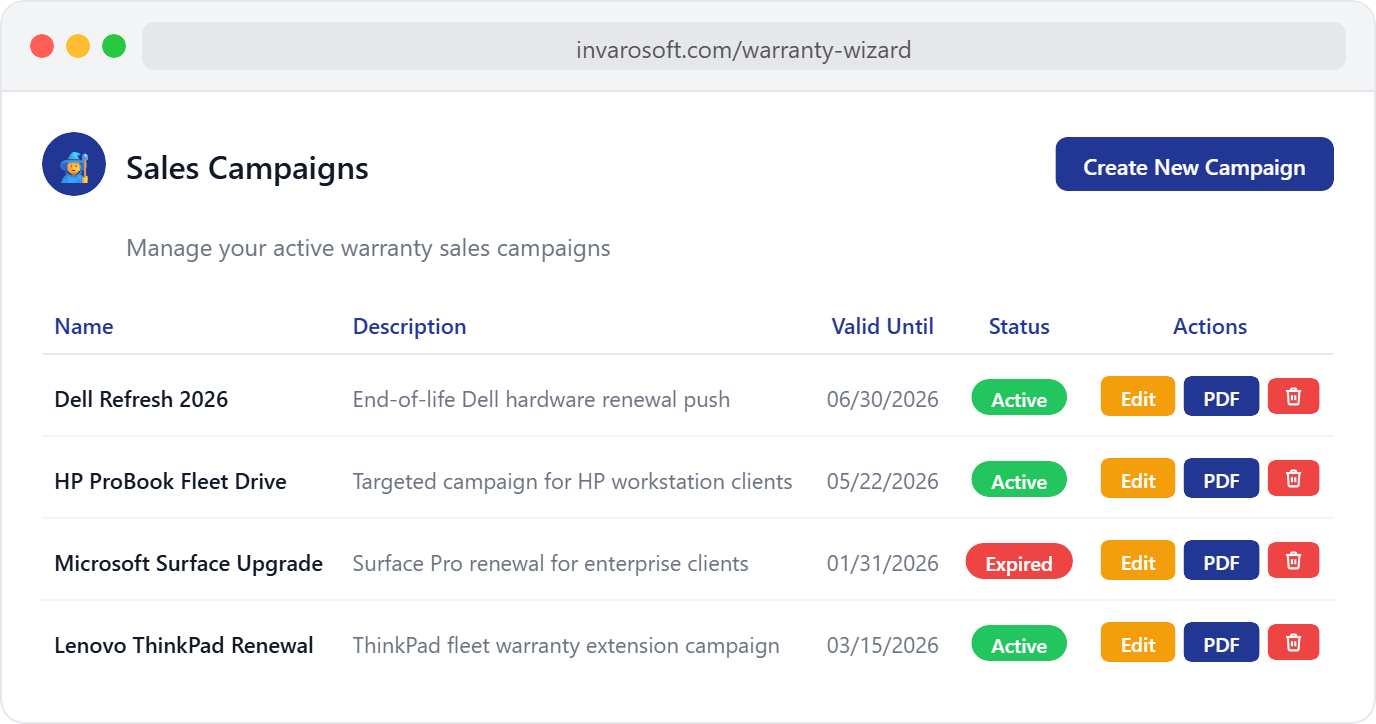Click the Name column header

(84, 327)
